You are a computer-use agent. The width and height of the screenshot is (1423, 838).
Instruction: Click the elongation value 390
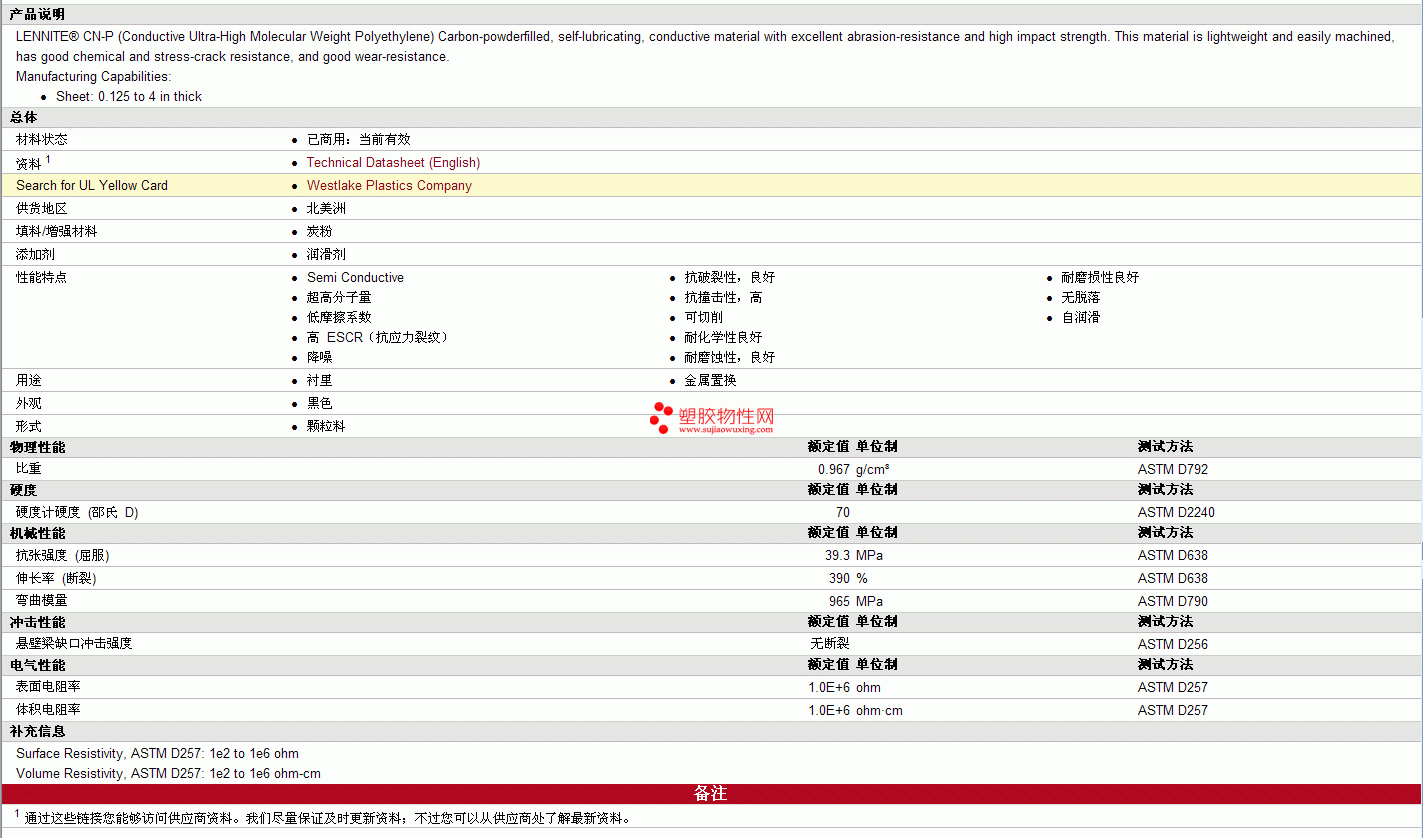(x=840, y=578)
